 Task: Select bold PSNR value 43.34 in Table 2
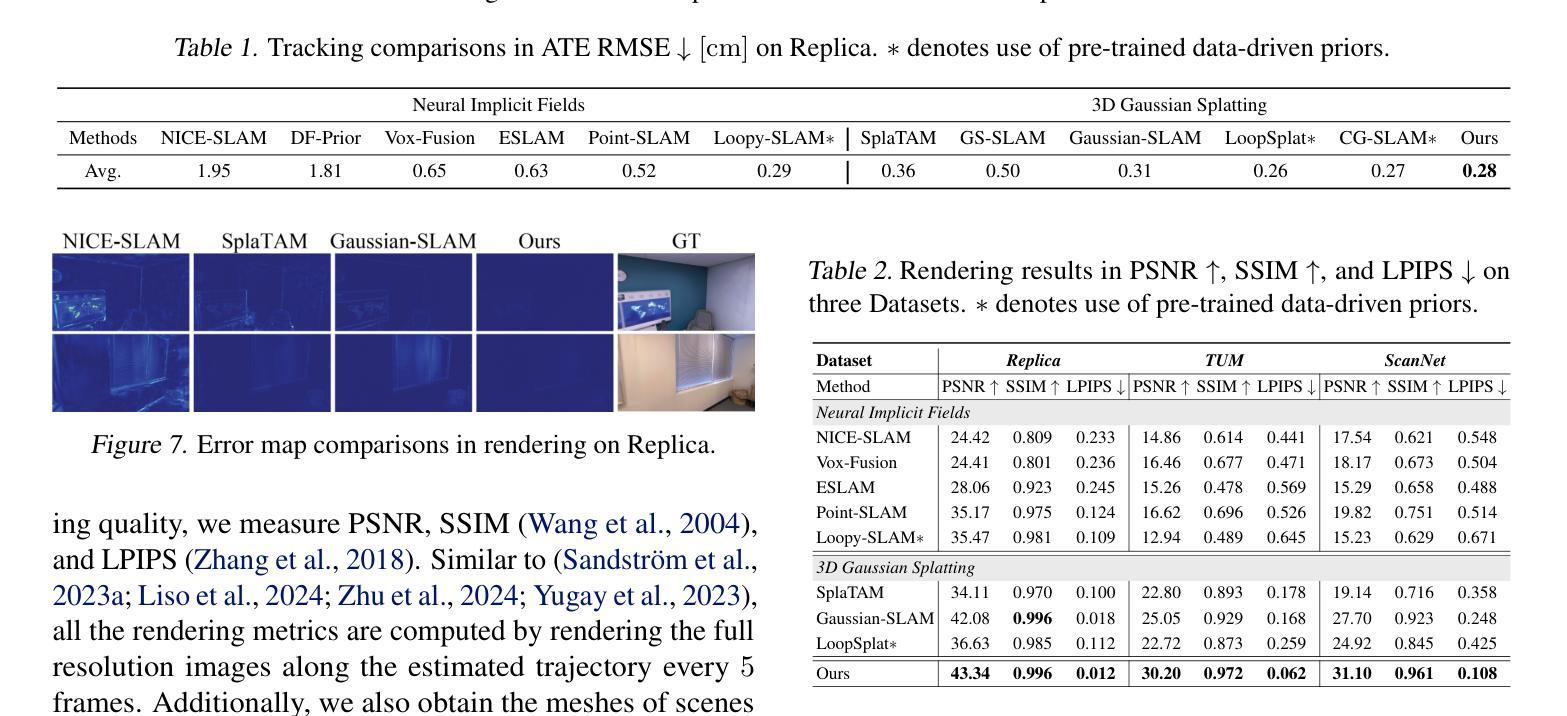968,673
